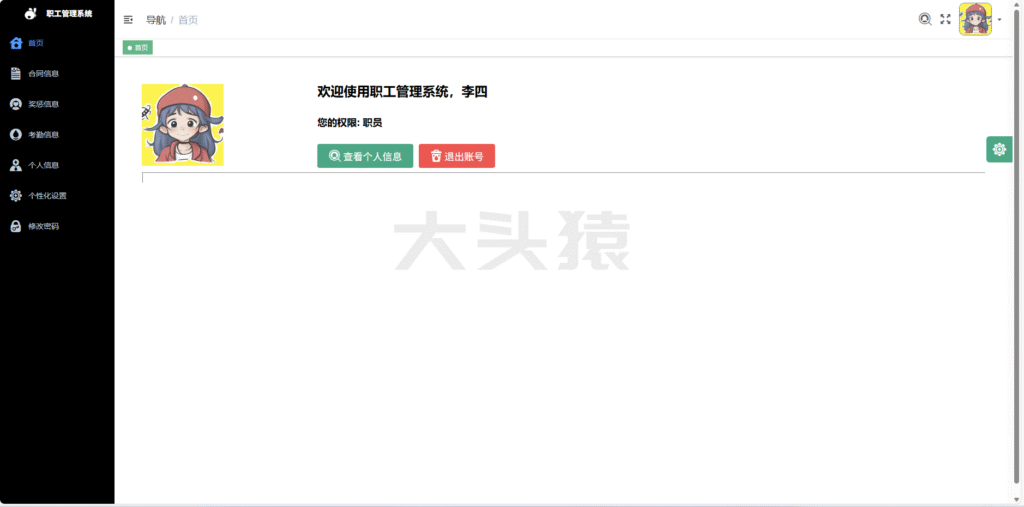Click the icon beside 奖惩信息

click(16, 105)
